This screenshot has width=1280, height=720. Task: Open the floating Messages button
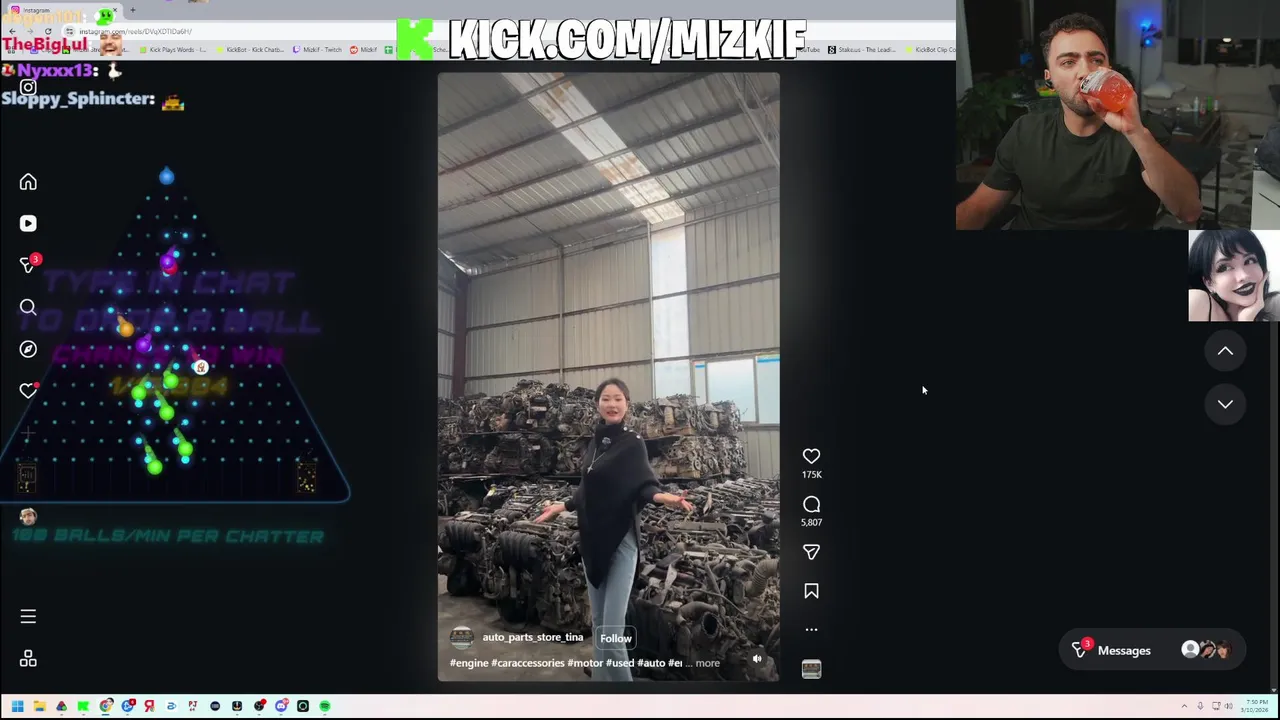pos(1152,650)
